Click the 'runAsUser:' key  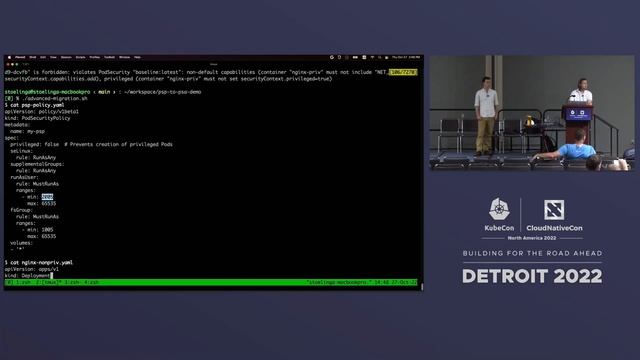pyautogui.click(x=24, y=177)
